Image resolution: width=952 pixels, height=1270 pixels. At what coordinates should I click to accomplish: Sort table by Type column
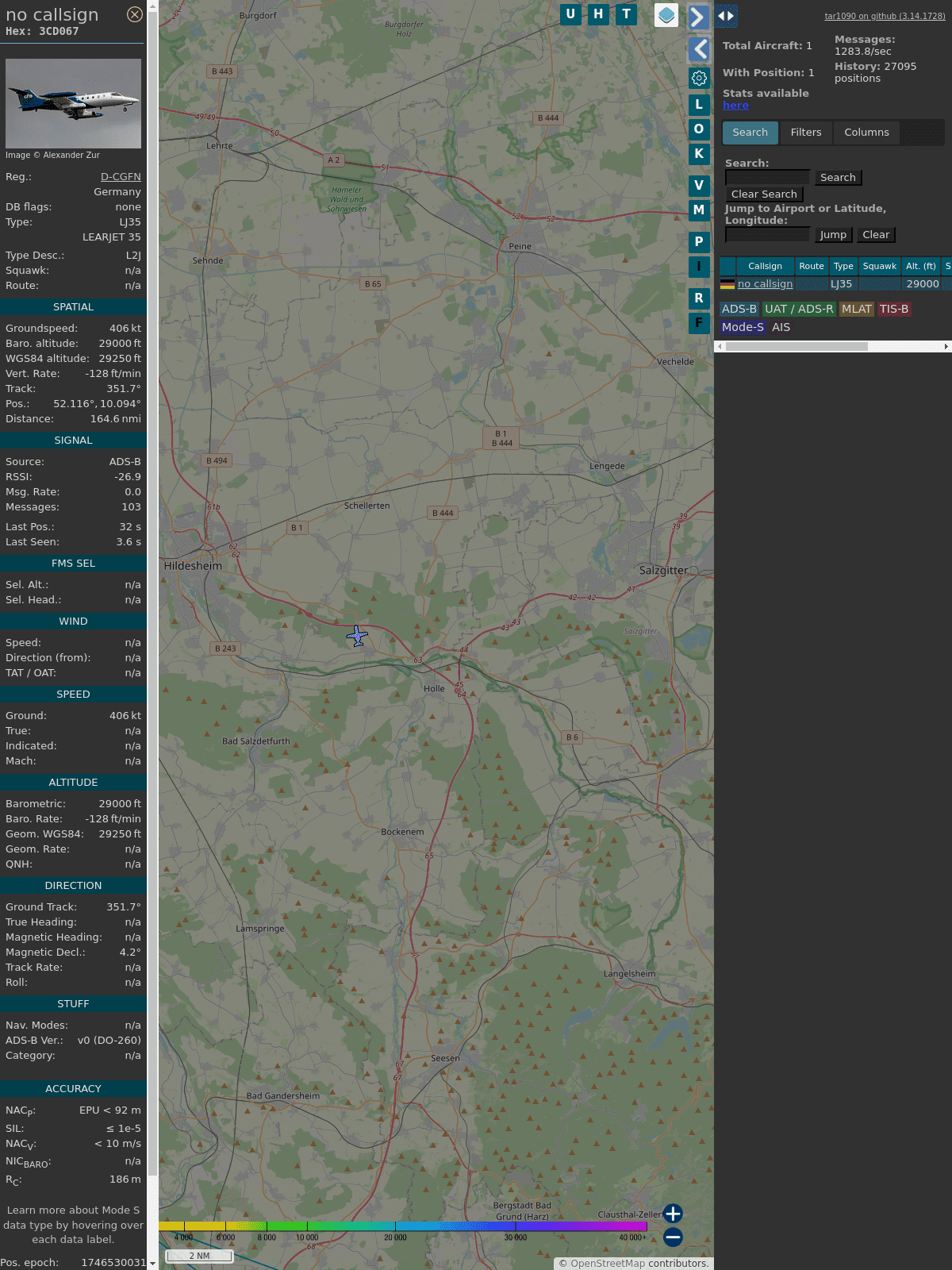coord(843,266)
